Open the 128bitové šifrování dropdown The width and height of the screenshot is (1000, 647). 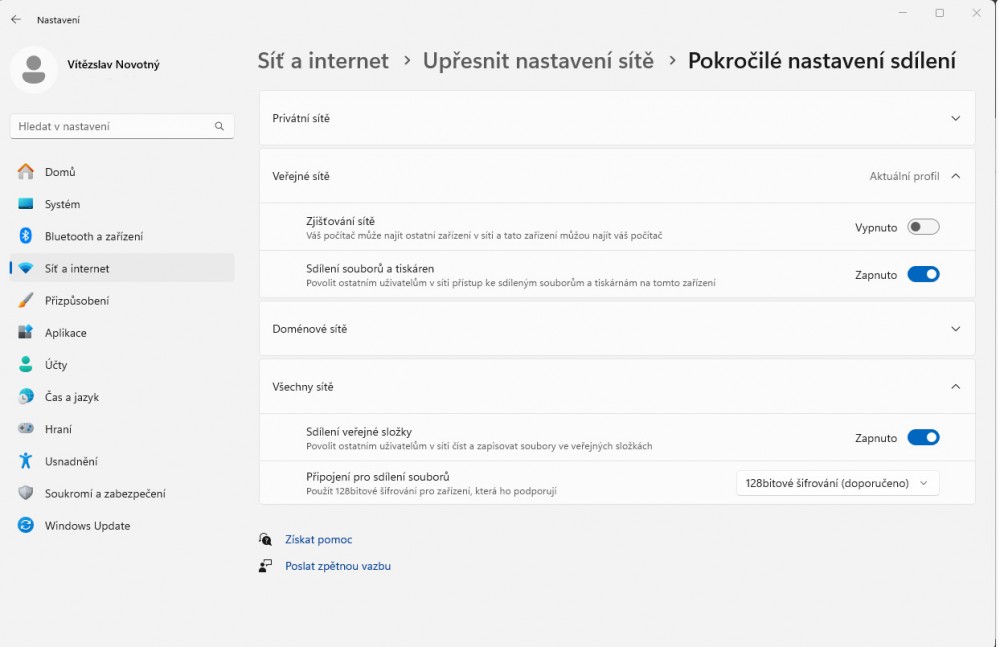(x=837, y=483)
